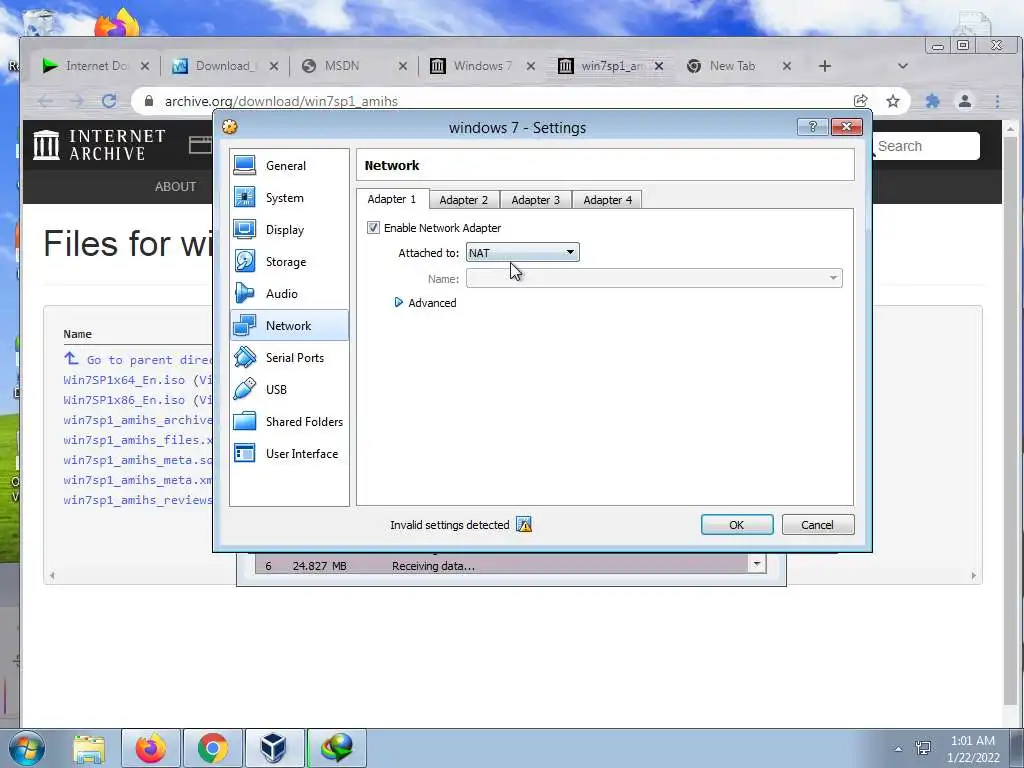Open the General settings category
1024x768 pixels.
point(289,166)
